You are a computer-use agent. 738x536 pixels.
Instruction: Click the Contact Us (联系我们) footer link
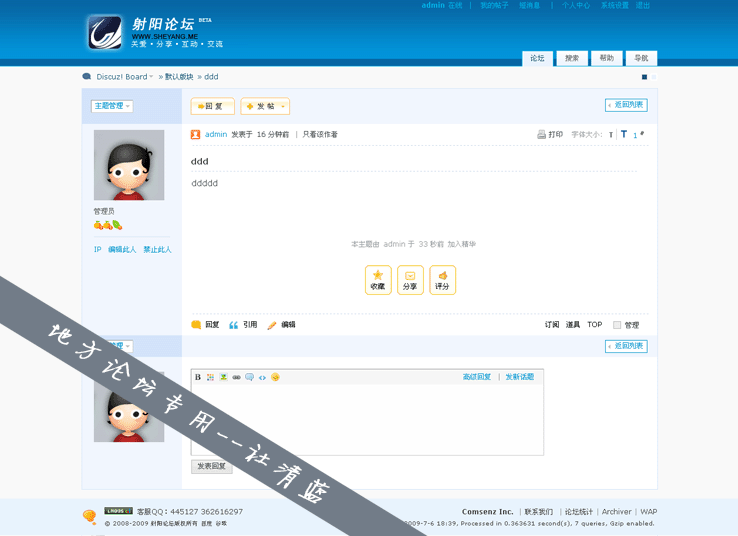point(539,512)
